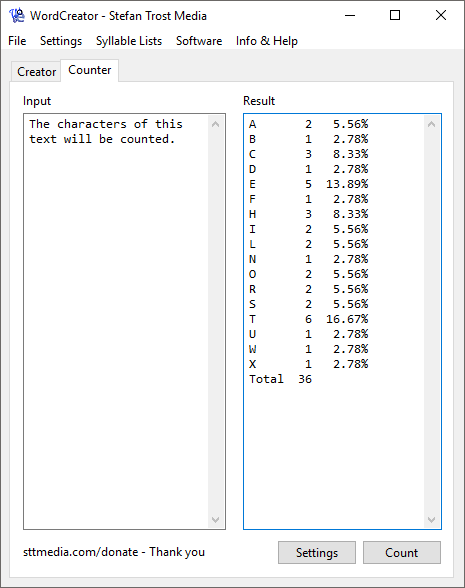465x588 pixels.
Task: Click the sttmedia.com/donate text
Action: click(x=80, y=552)
